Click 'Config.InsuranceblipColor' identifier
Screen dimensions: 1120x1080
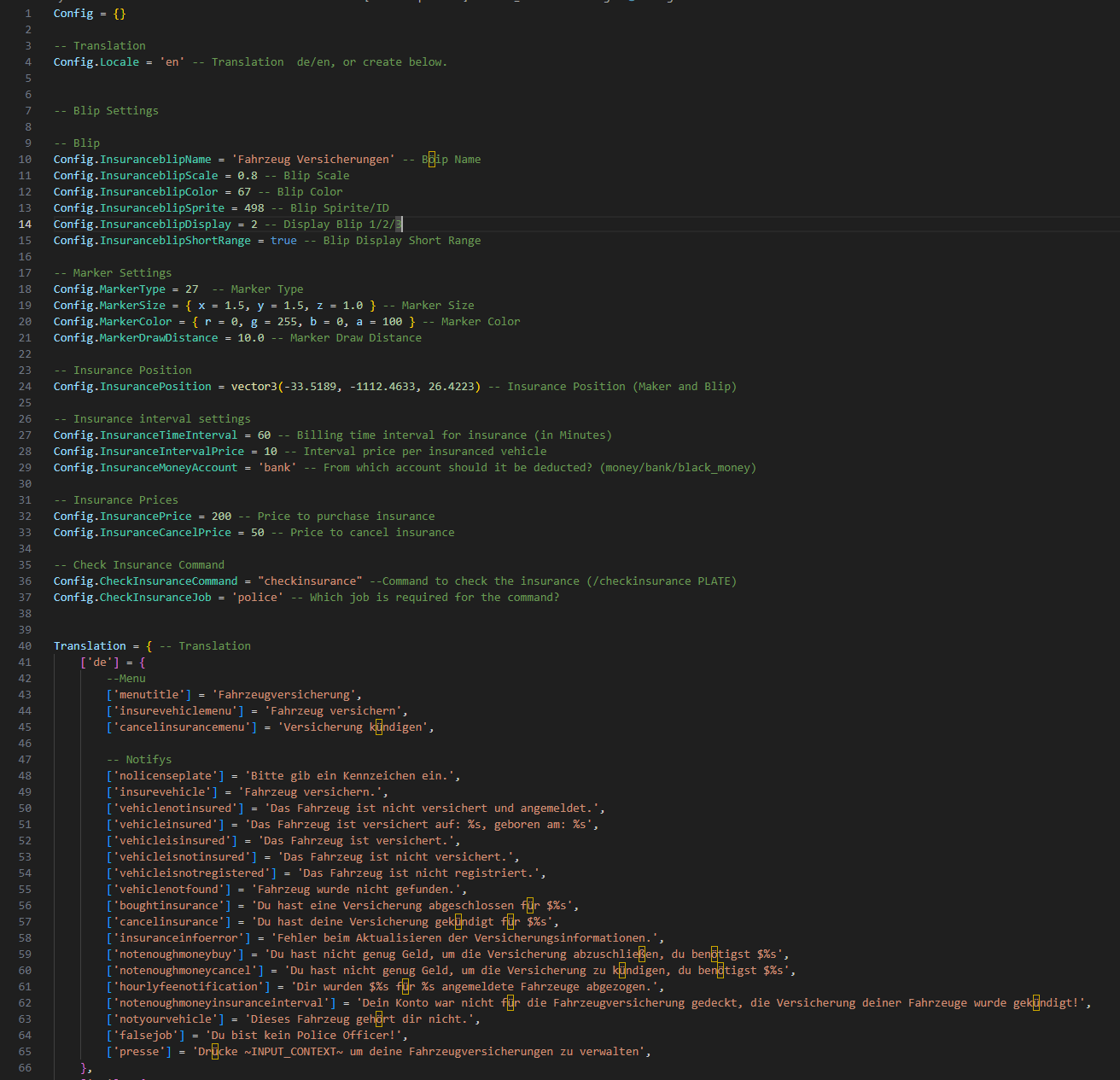tap(136, 192)
